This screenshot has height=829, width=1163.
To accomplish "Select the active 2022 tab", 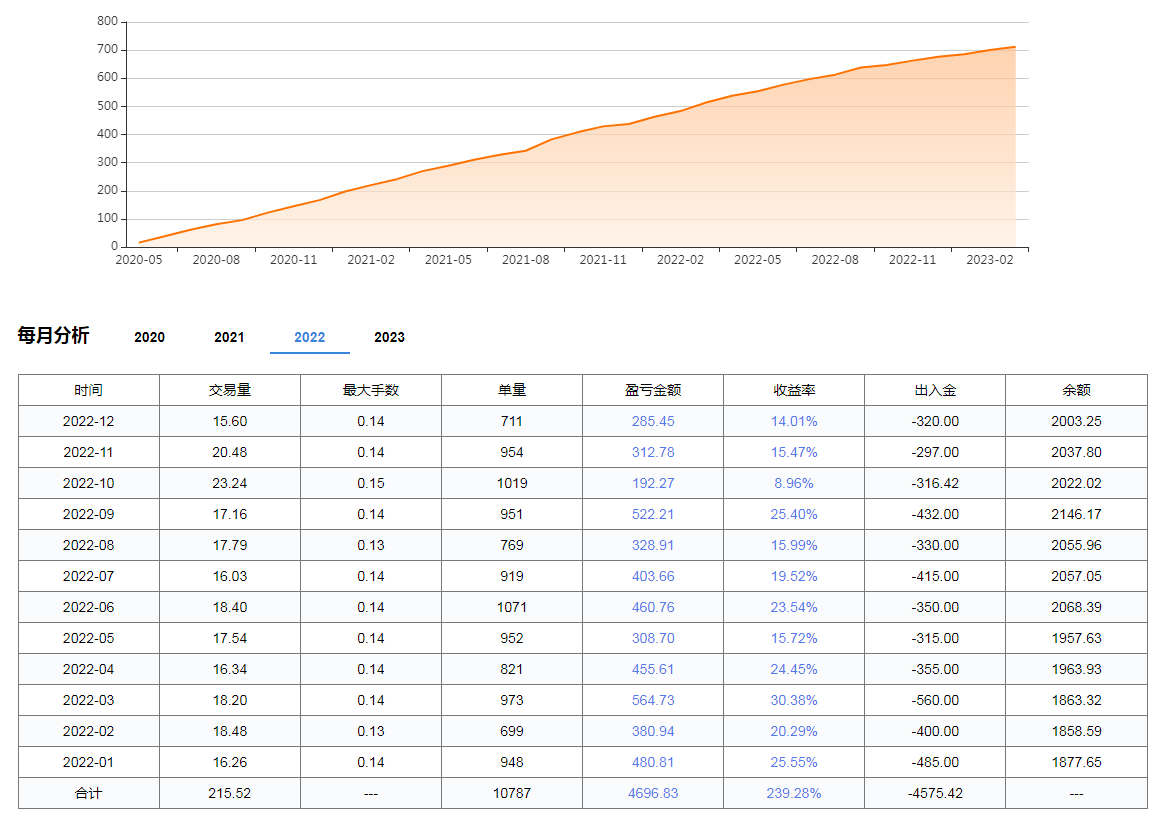I will (x=309, y=338).
